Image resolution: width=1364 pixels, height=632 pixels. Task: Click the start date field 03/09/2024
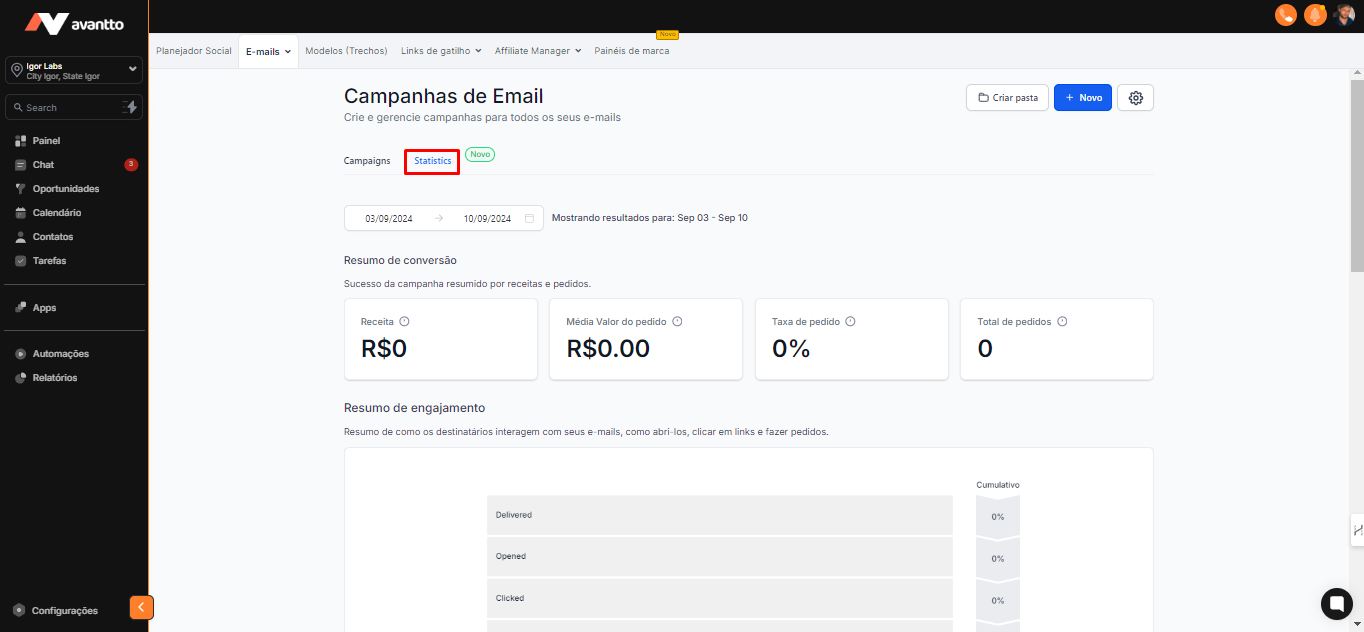389,218
